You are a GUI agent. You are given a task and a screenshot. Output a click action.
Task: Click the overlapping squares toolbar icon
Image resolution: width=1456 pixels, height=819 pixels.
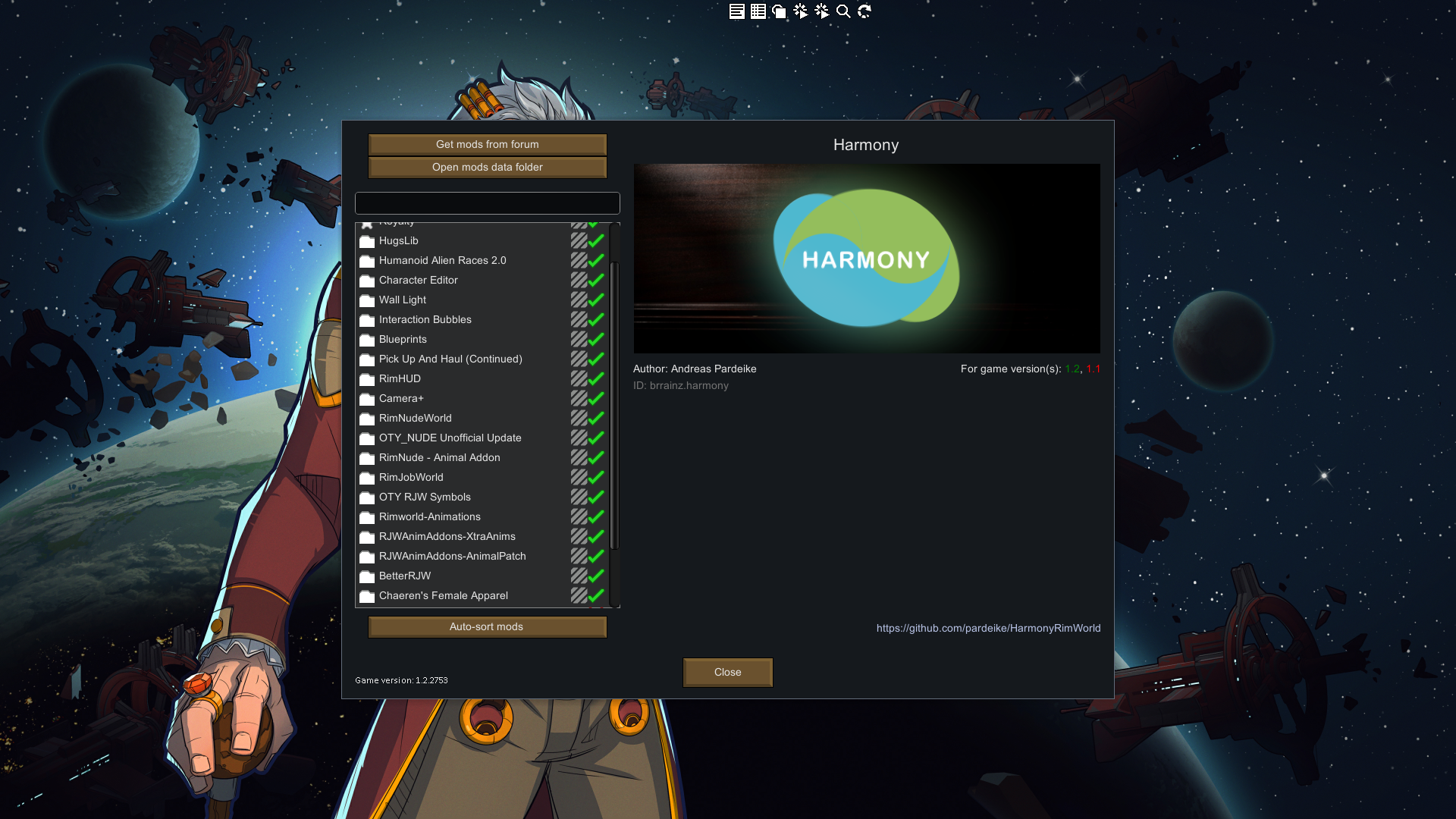779,11
